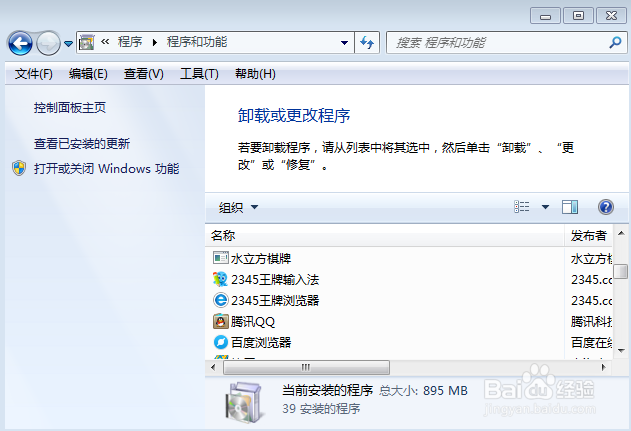
Task: Open the 工具(T) menu
Action: (x=199, y=74)
